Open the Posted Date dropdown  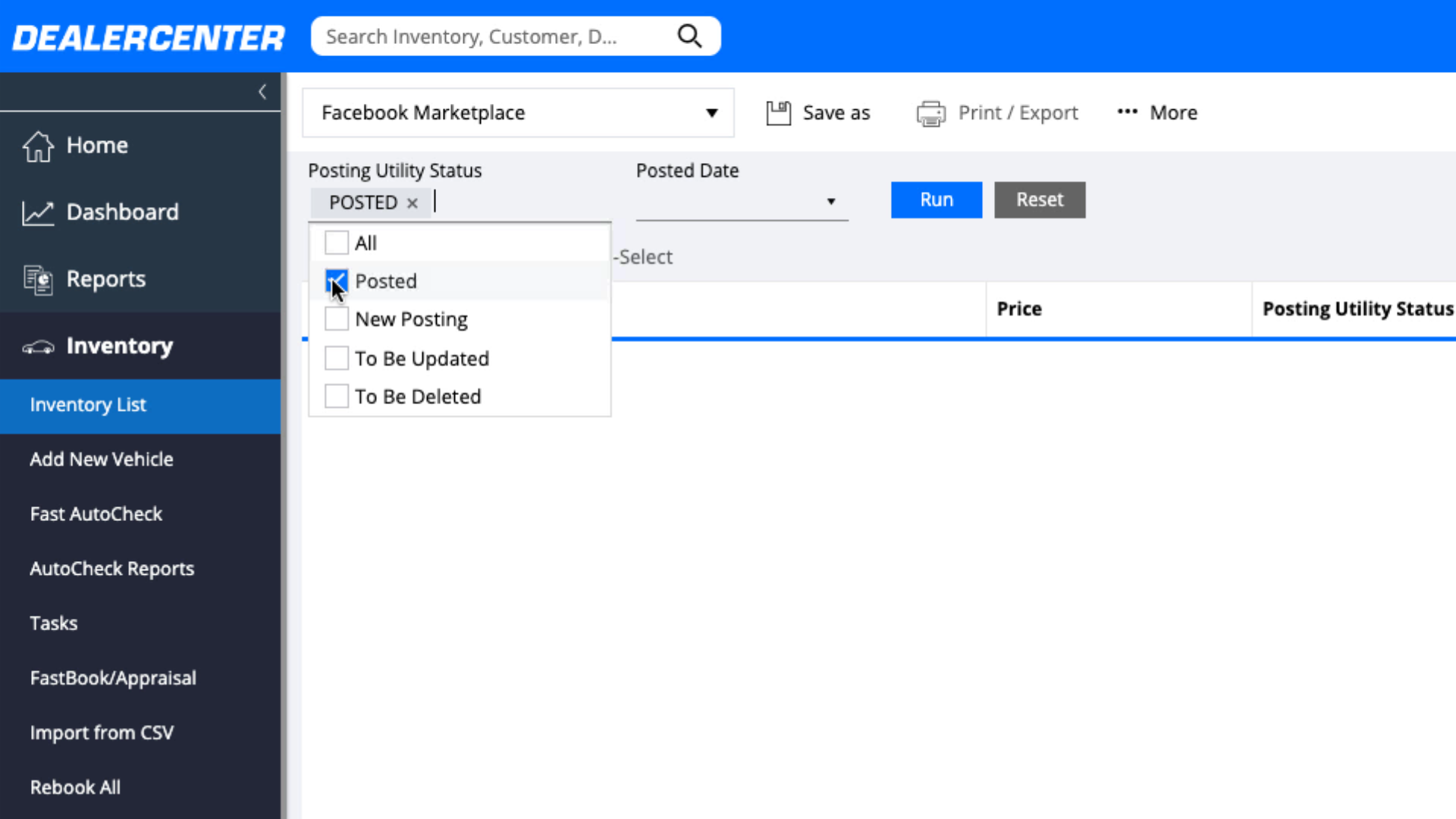pos(742,202)
